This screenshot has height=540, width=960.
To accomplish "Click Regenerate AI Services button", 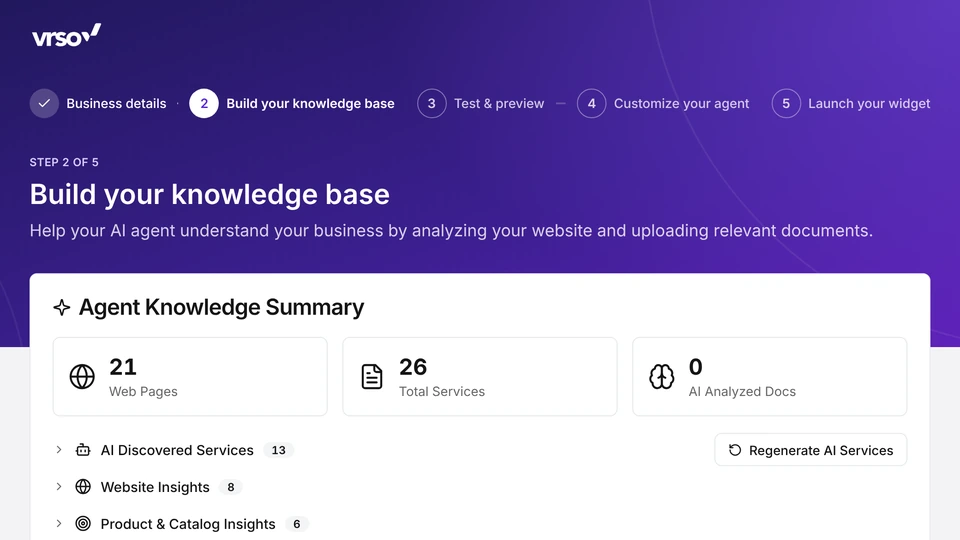I will click(811, 450).
